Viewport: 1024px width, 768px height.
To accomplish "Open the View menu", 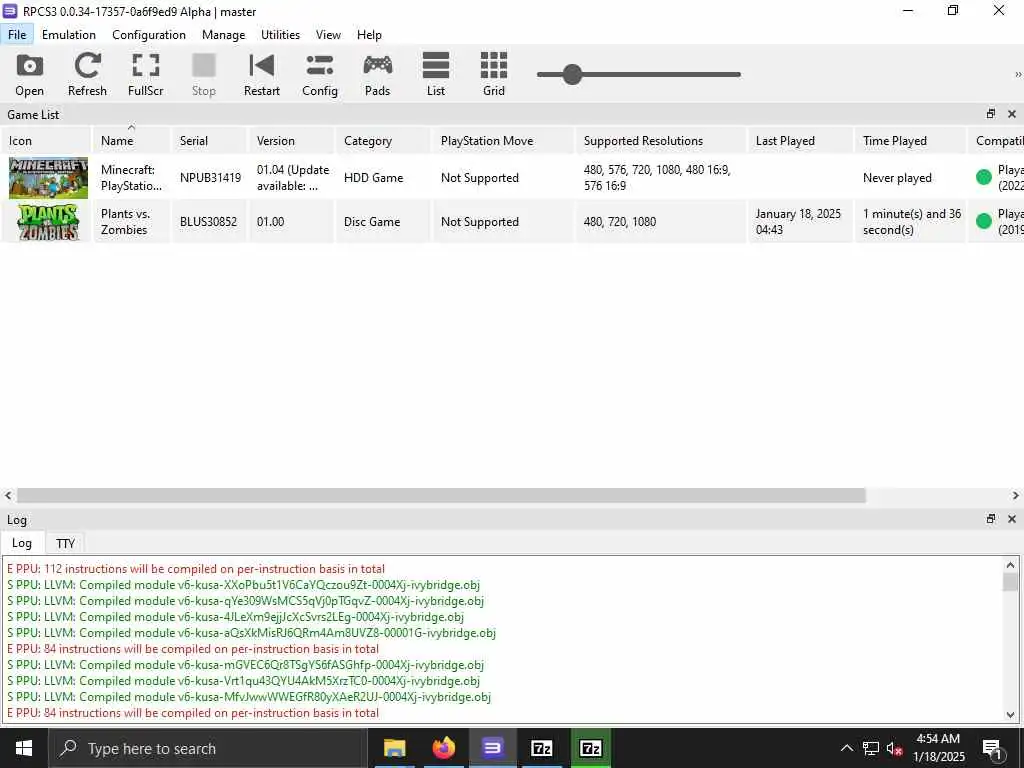I will click(x=328, y=35).
